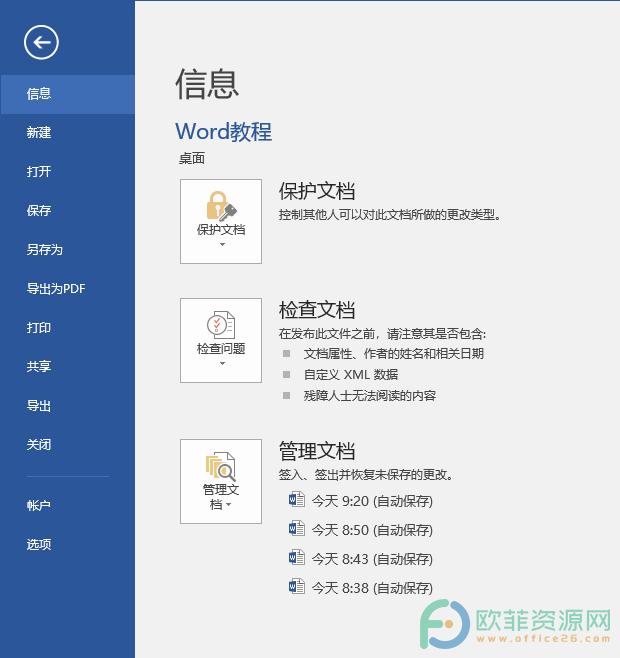Expand the 检查问题 dropdown arrow
The image size is (620, 658).
click(x=222, y=363)
